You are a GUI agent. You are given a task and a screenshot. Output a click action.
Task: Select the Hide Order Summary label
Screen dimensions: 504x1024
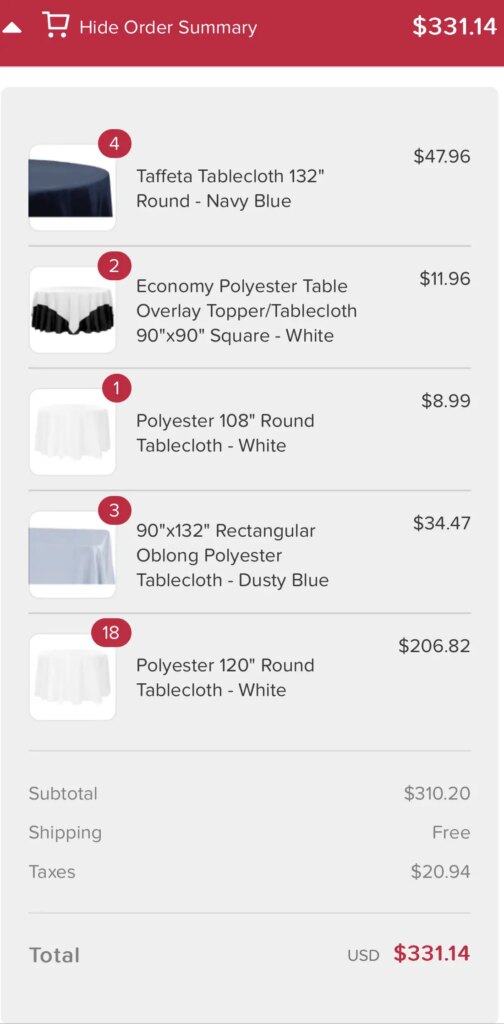[x=168, y=27]
